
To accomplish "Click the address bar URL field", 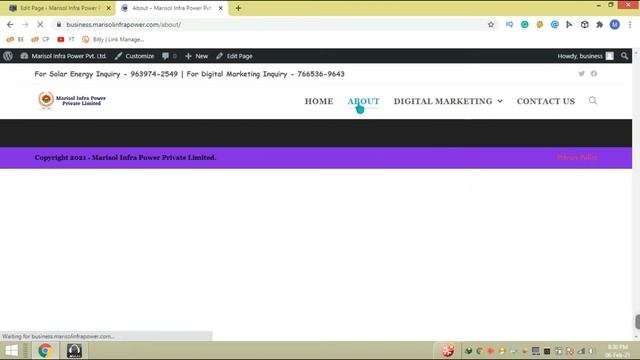I will [x=269, y=24].
